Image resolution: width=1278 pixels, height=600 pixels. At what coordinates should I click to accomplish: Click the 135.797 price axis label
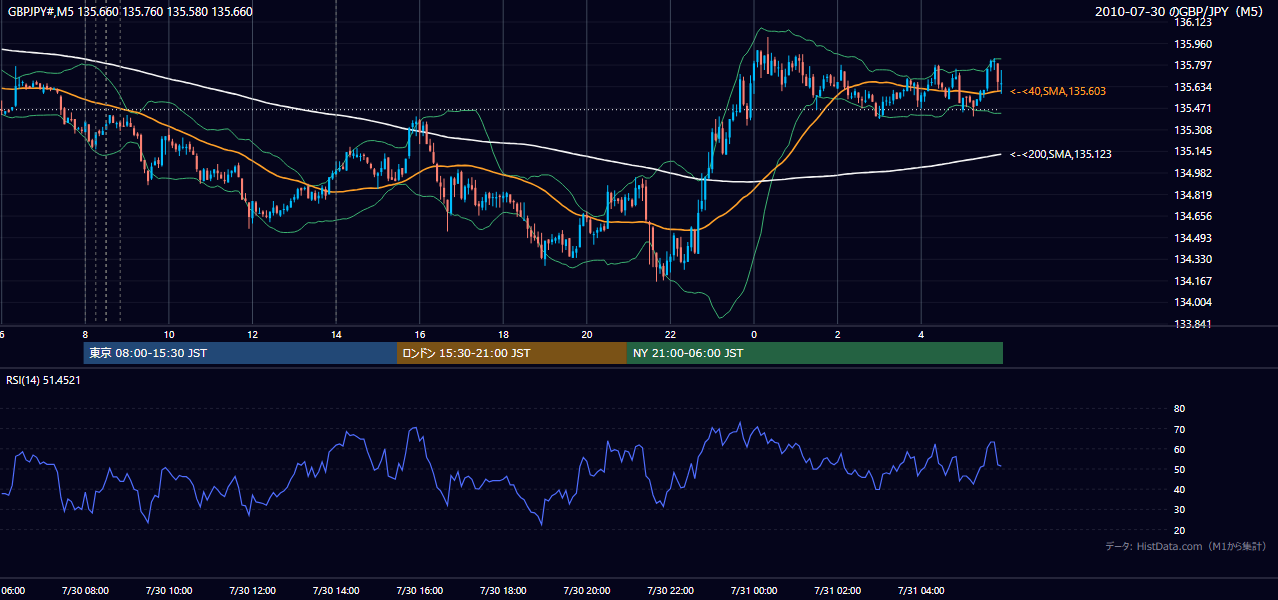[x=1192, y=65]
